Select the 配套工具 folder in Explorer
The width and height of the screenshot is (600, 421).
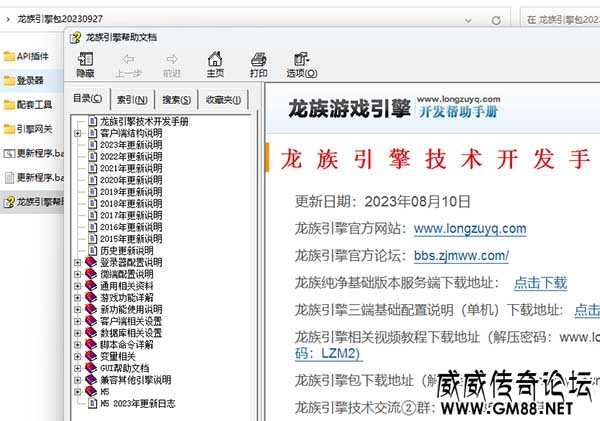tap(28, 104)
